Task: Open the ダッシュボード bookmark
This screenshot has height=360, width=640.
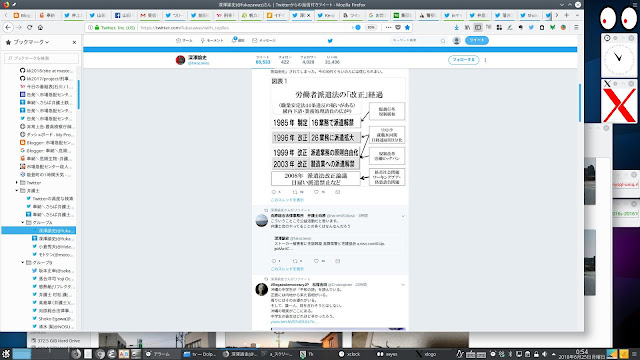Action: 46,135
